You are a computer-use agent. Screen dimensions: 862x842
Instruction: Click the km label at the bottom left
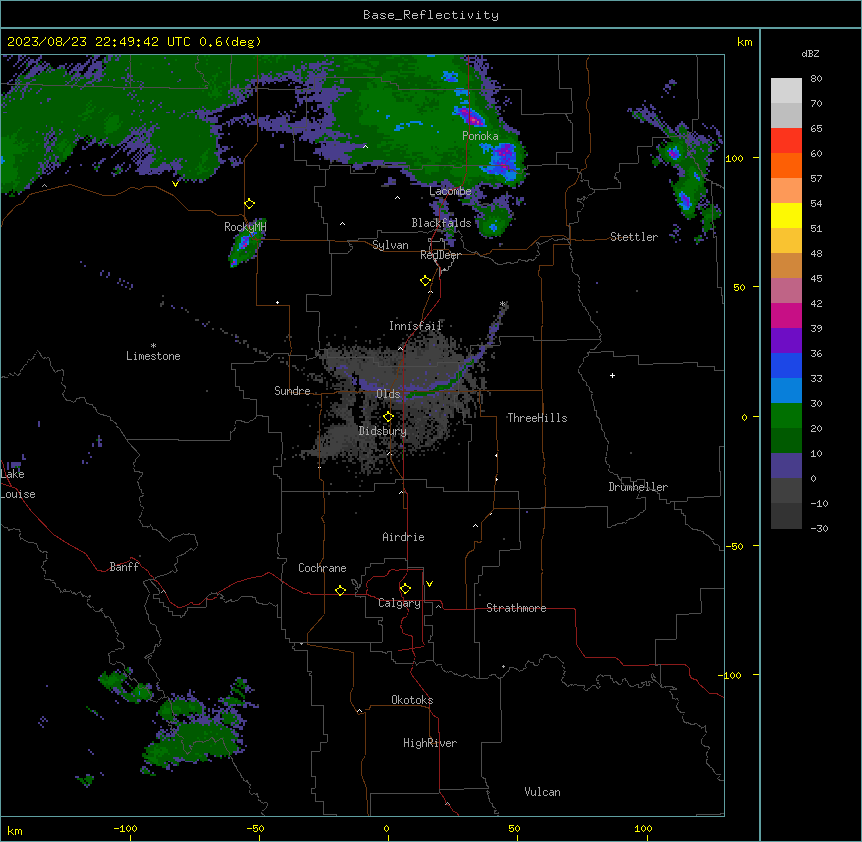tap(15, 831)
